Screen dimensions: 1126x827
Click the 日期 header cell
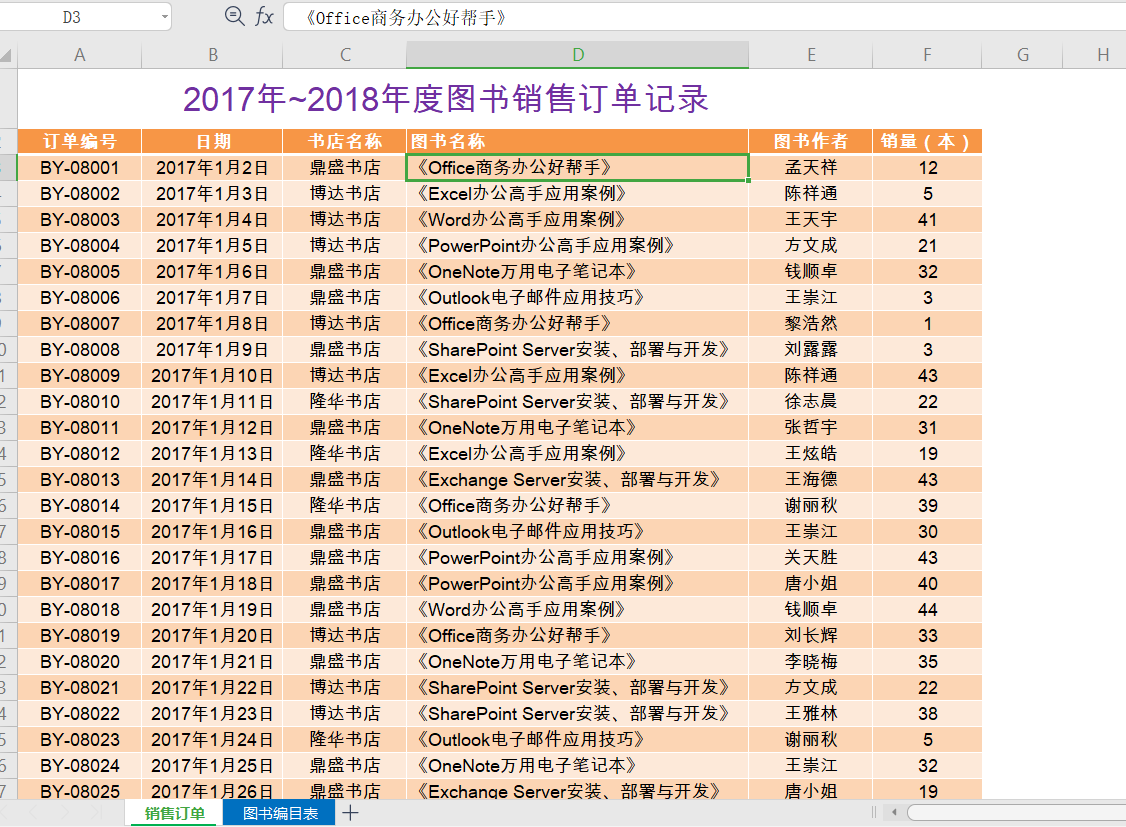(x=213, y=141)
